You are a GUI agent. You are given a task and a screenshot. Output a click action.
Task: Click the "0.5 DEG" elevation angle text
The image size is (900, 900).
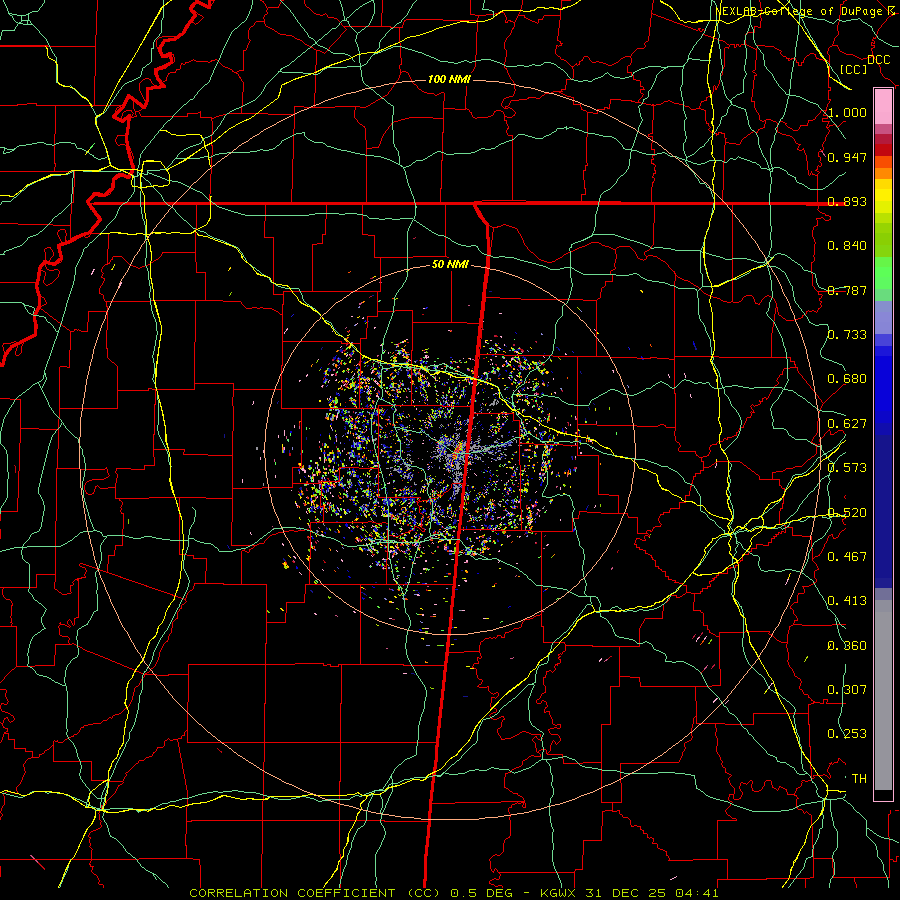coord(481,893)
